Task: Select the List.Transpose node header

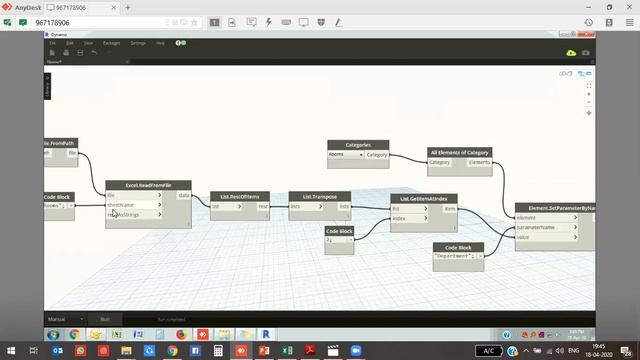Action: click(x=320, y=197)
